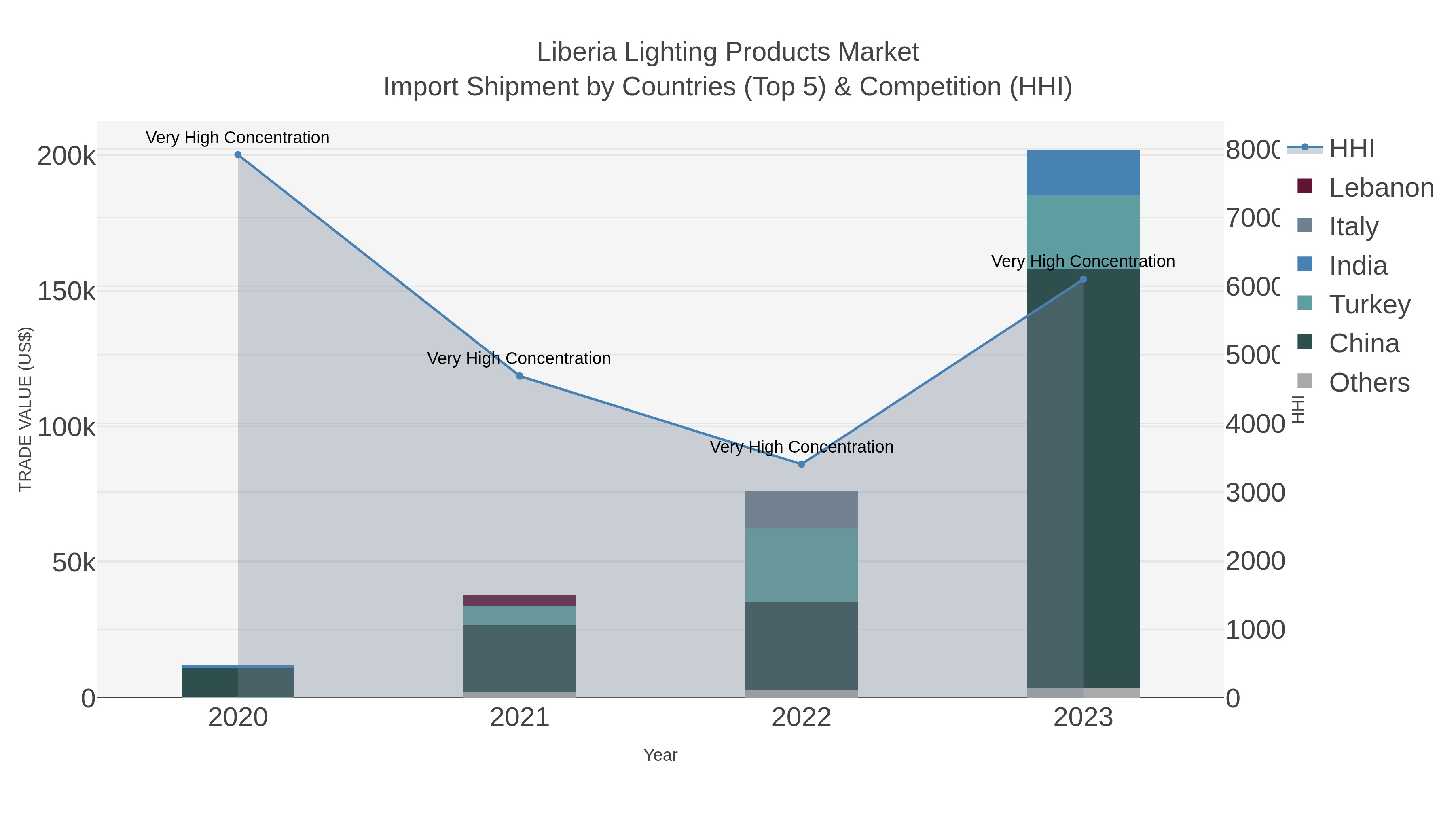
Task: Click the Liberia Lighting Products Market title
Action: pyautogui.click(x=728, y=52)
